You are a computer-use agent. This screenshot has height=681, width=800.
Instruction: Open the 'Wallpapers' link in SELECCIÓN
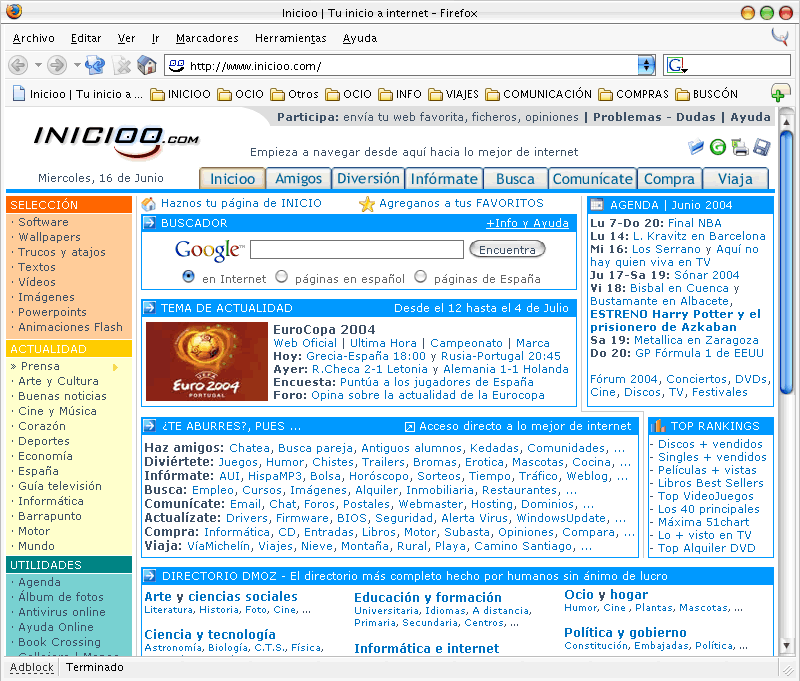[49, 237]
